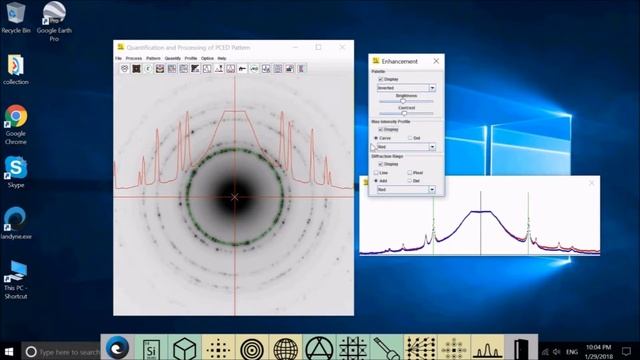
Task: Click the pattern center cross marker
Action: click(235, 197)
